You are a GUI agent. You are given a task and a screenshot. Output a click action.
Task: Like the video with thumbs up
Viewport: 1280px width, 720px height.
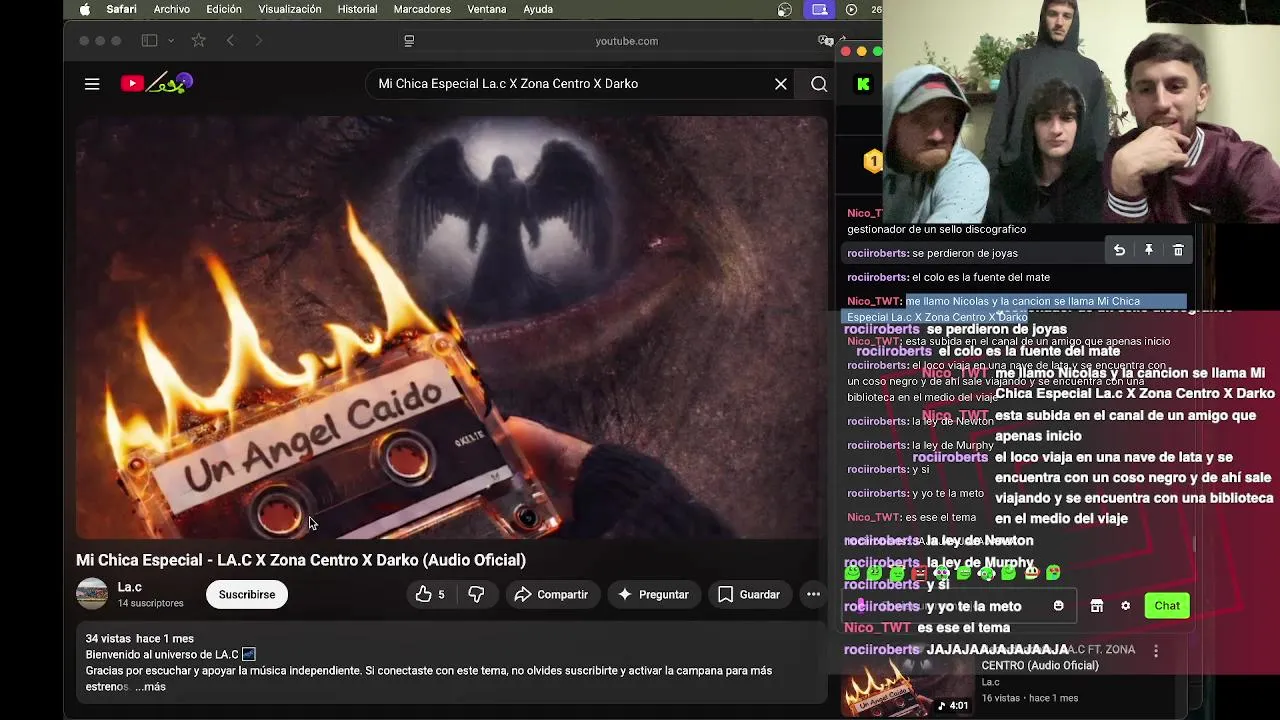tap(430, 595)
